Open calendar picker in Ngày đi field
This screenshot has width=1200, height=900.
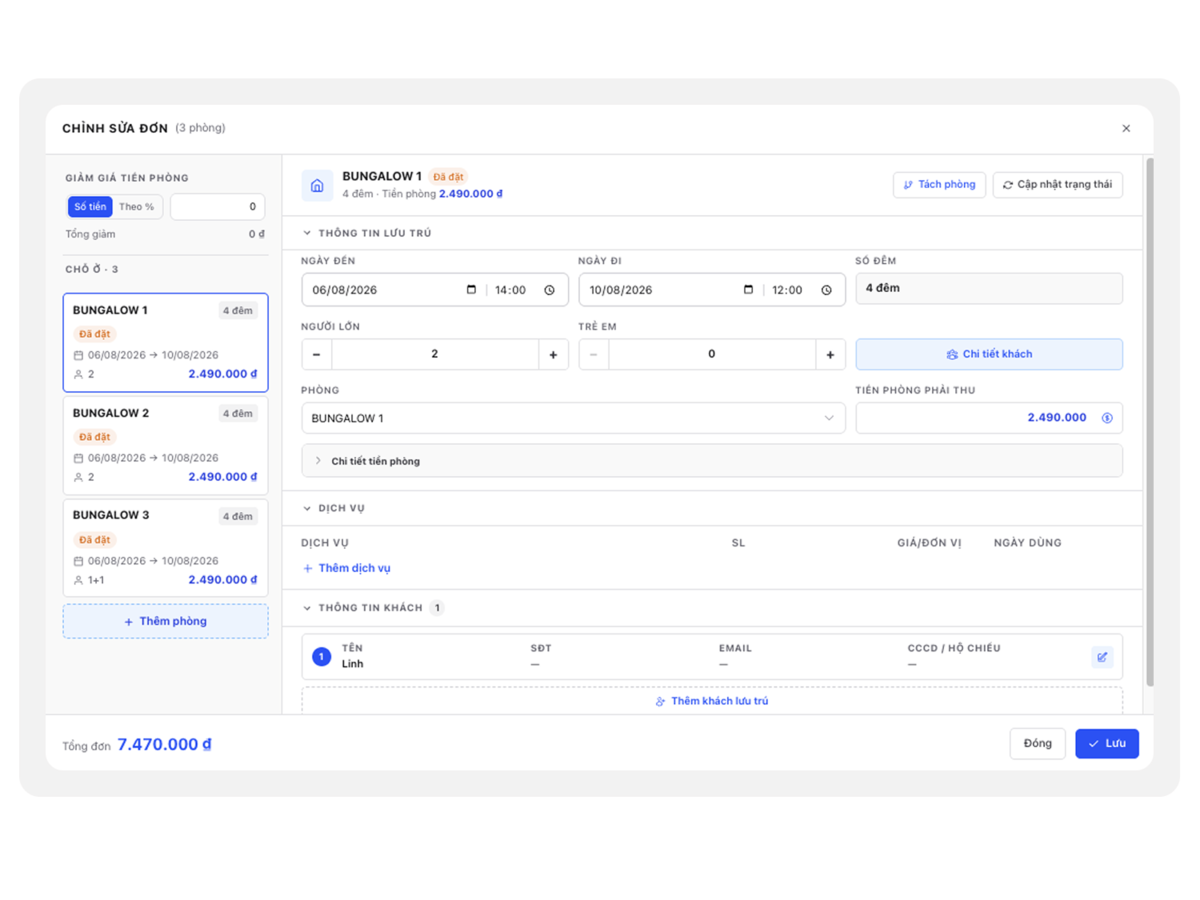click(749, 290)
